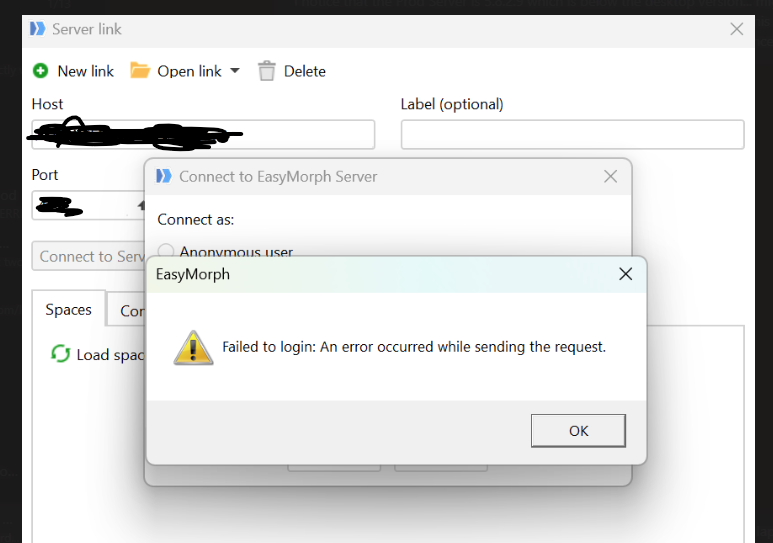Screen dimensions: 773x543
Task: Click EasyMorph logo in Connect to EasyMorph Server dialog
Action: (x=164, y=176)
